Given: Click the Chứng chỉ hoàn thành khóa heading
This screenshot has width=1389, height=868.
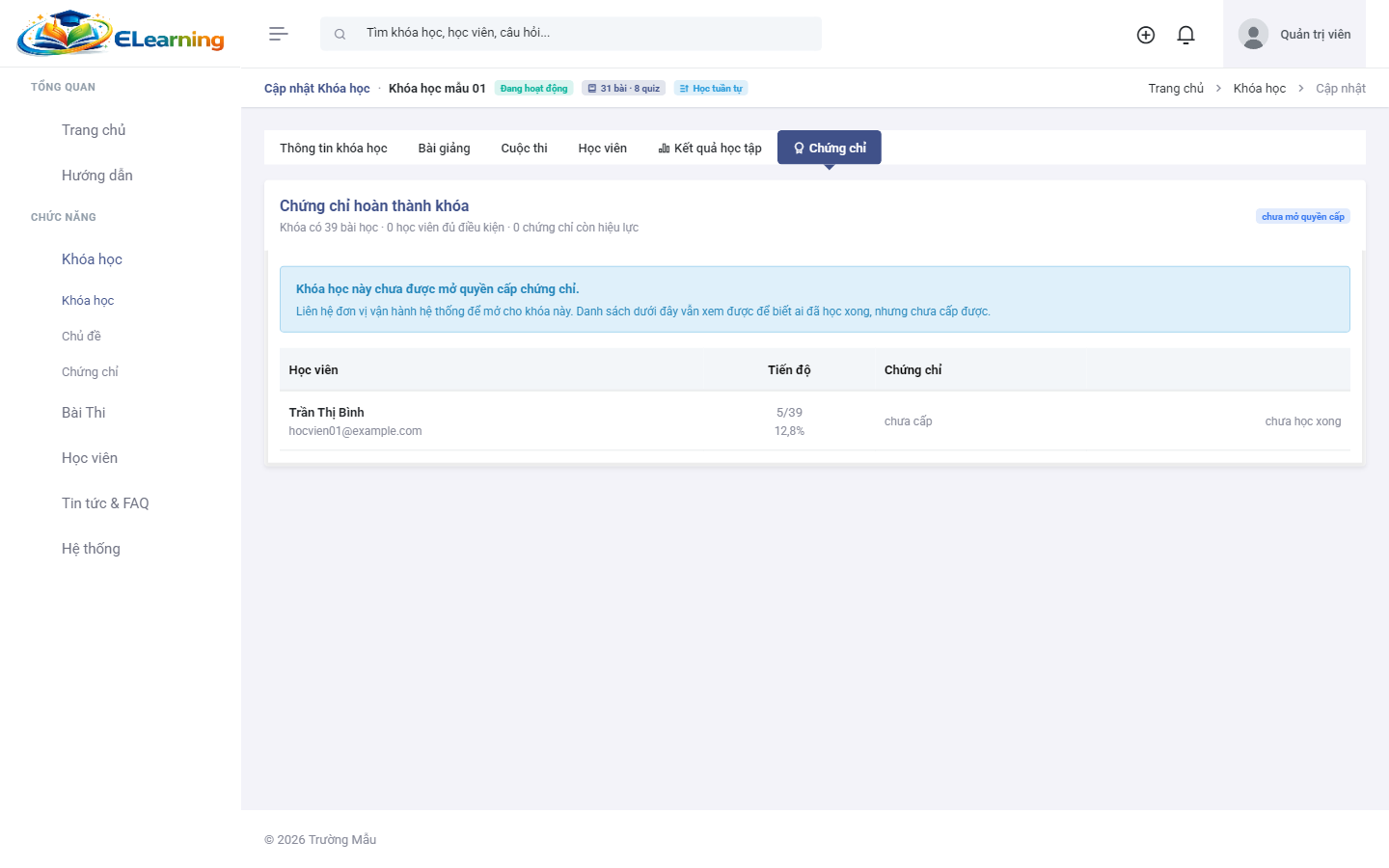Looking at the screenshot, I should tap(374, 206).
